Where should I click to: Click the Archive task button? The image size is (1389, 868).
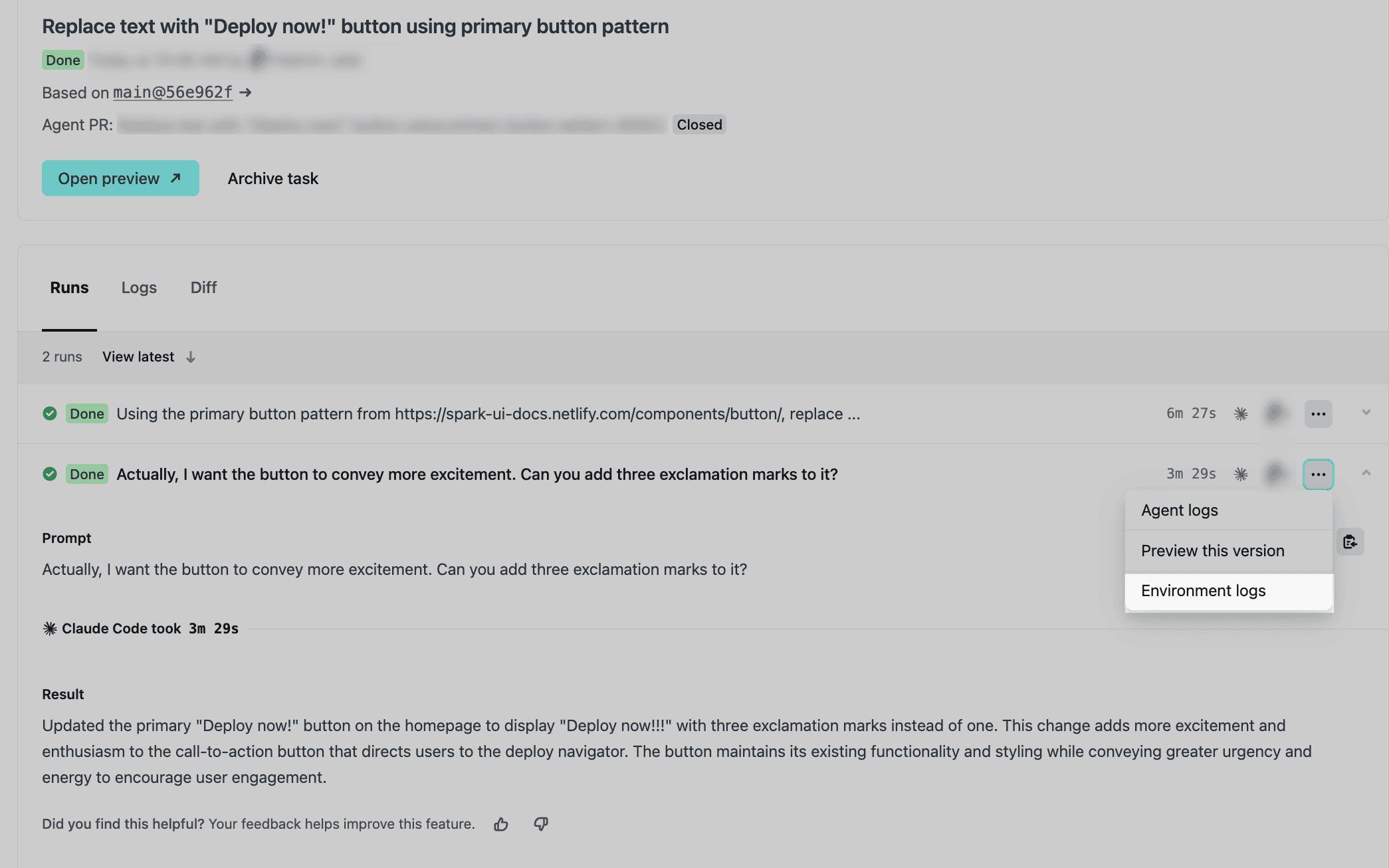[273, 178]
